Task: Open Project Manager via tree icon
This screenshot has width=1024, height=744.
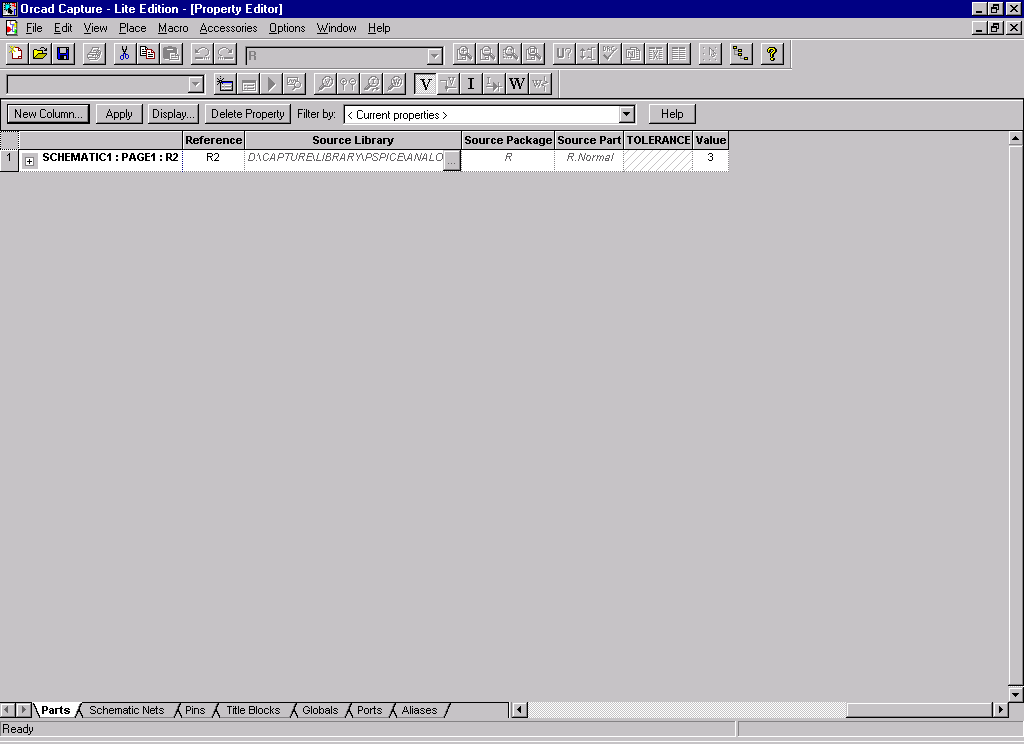Action: pyautogui.click(x=741, y=54)
